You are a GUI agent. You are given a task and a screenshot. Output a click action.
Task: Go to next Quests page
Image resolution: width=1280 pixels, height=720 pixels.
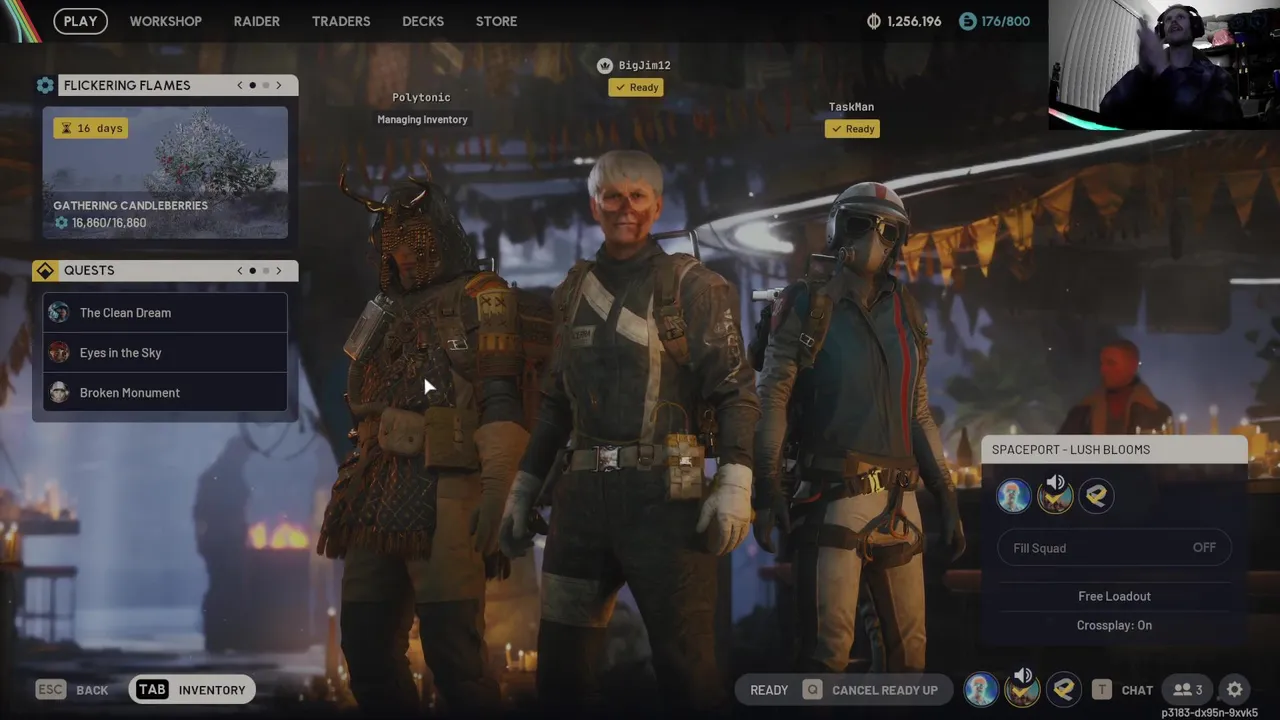click(279, 270)
